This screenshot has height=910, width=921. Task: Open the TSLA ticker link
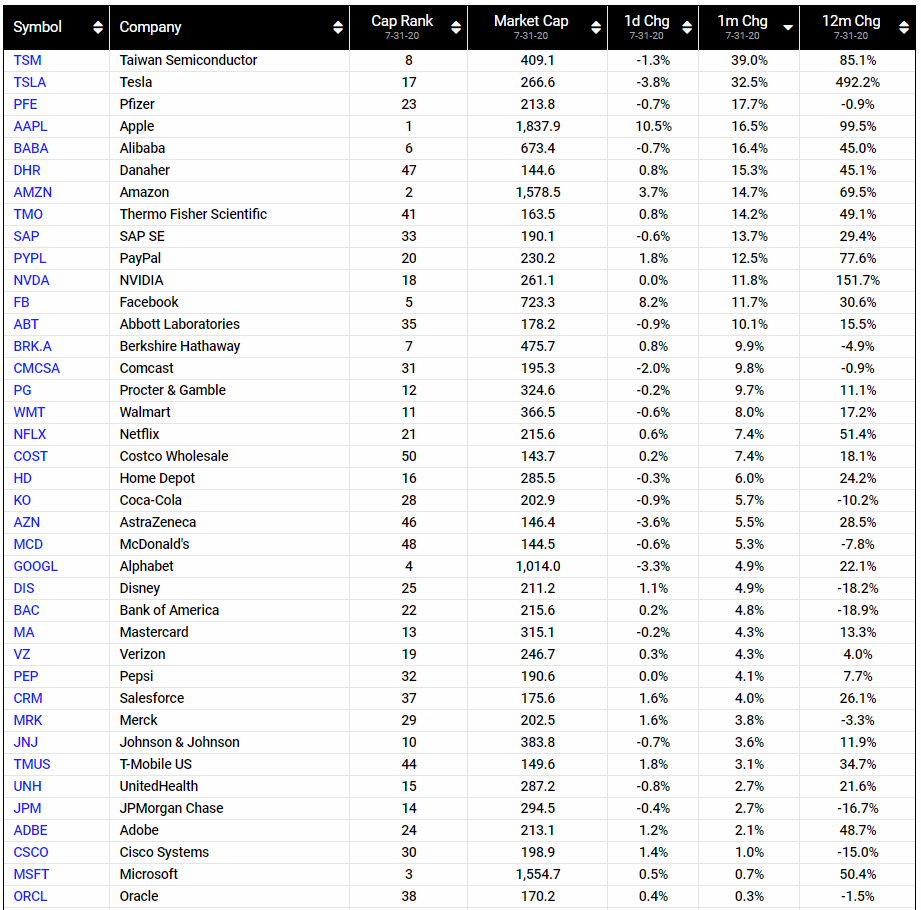pos(30,82)
